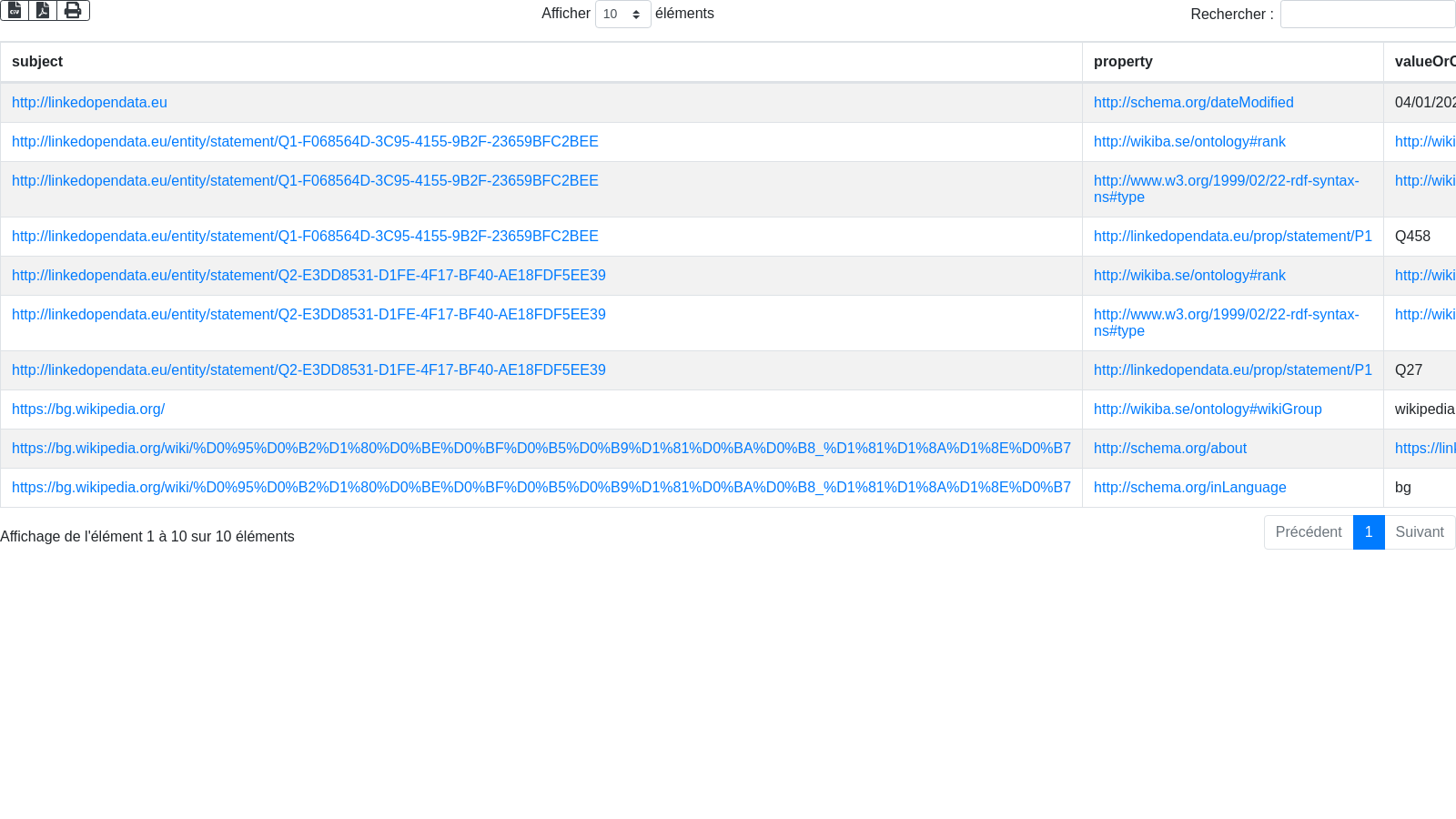Go to Suivant page

[1419, 532]
